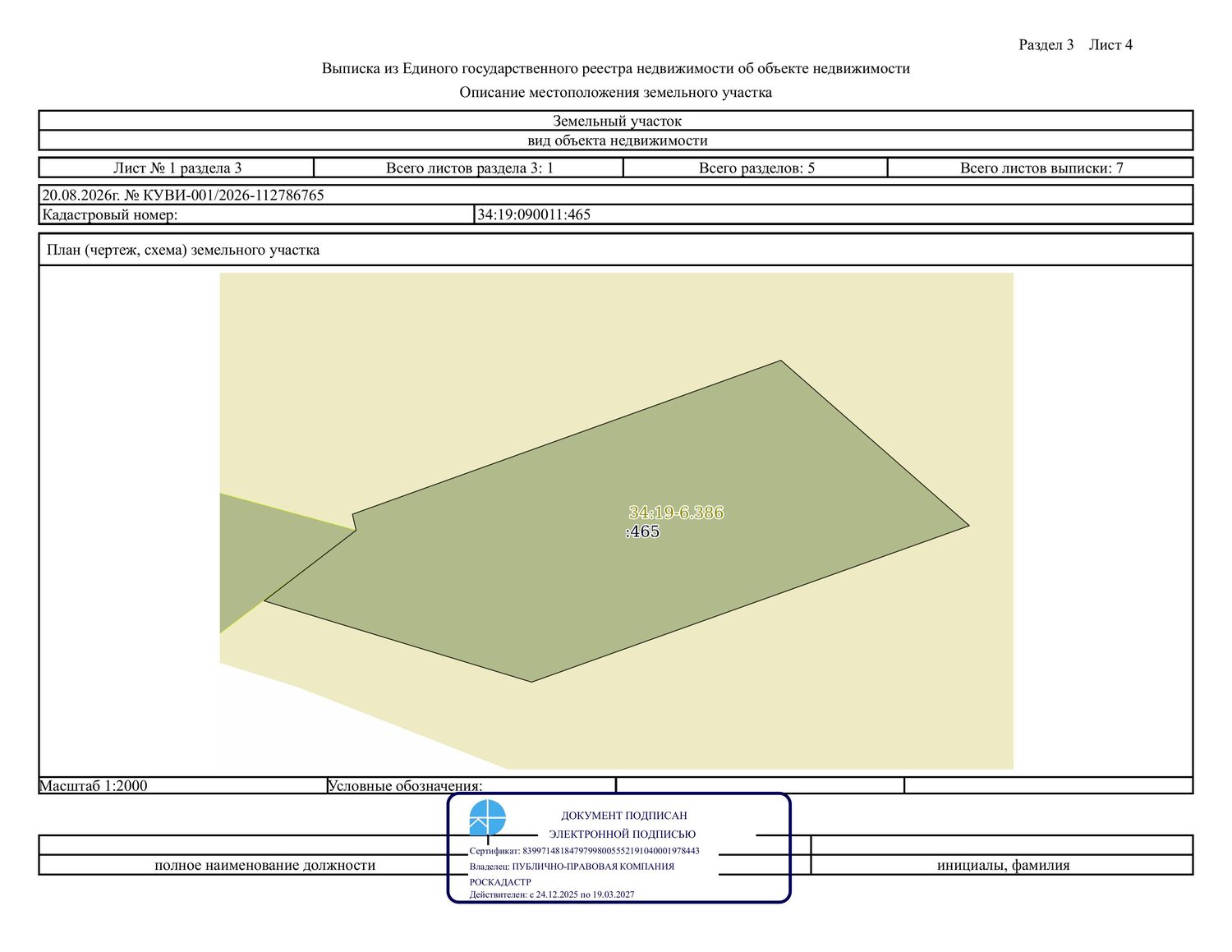Image resolution: width=1232 pixels, height=952 pixels.
Task: Click the Rosreestr logo in signature stamp
Action: tap(487, 818)
